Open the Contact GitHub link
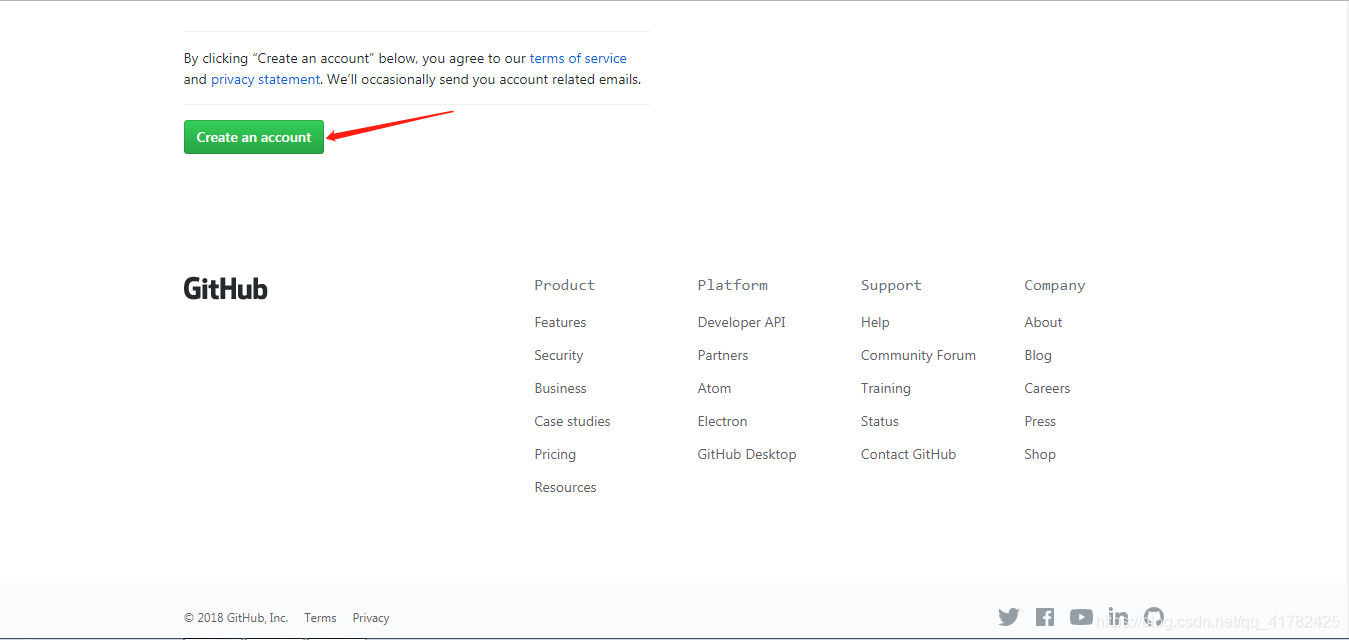 click(x=908, y=454)
